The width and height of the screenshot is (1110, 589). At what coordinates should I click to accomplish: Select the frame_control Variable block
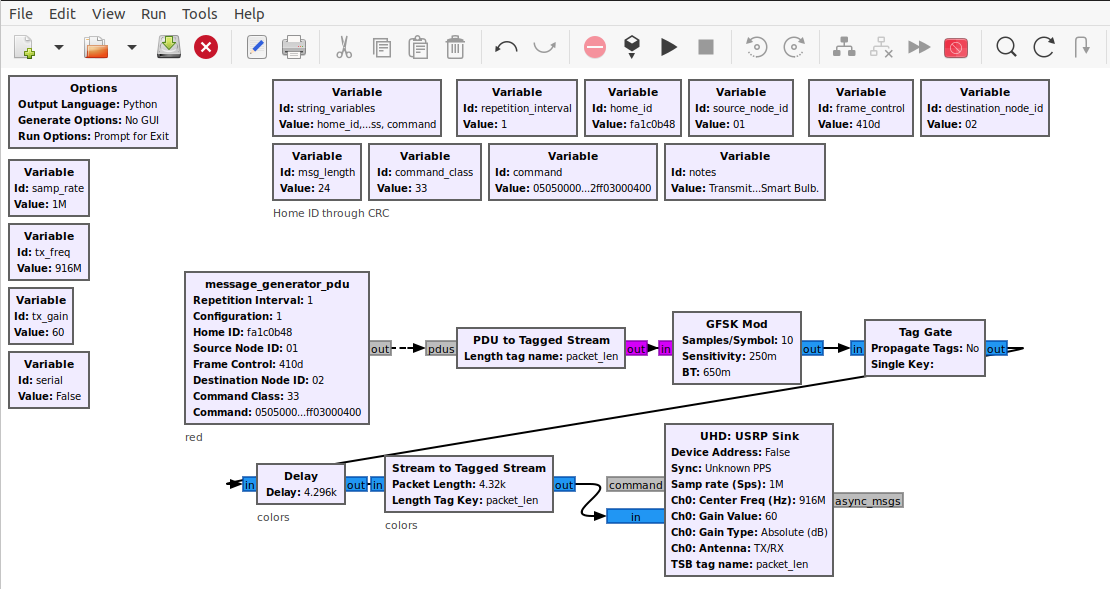click(861, 108)
